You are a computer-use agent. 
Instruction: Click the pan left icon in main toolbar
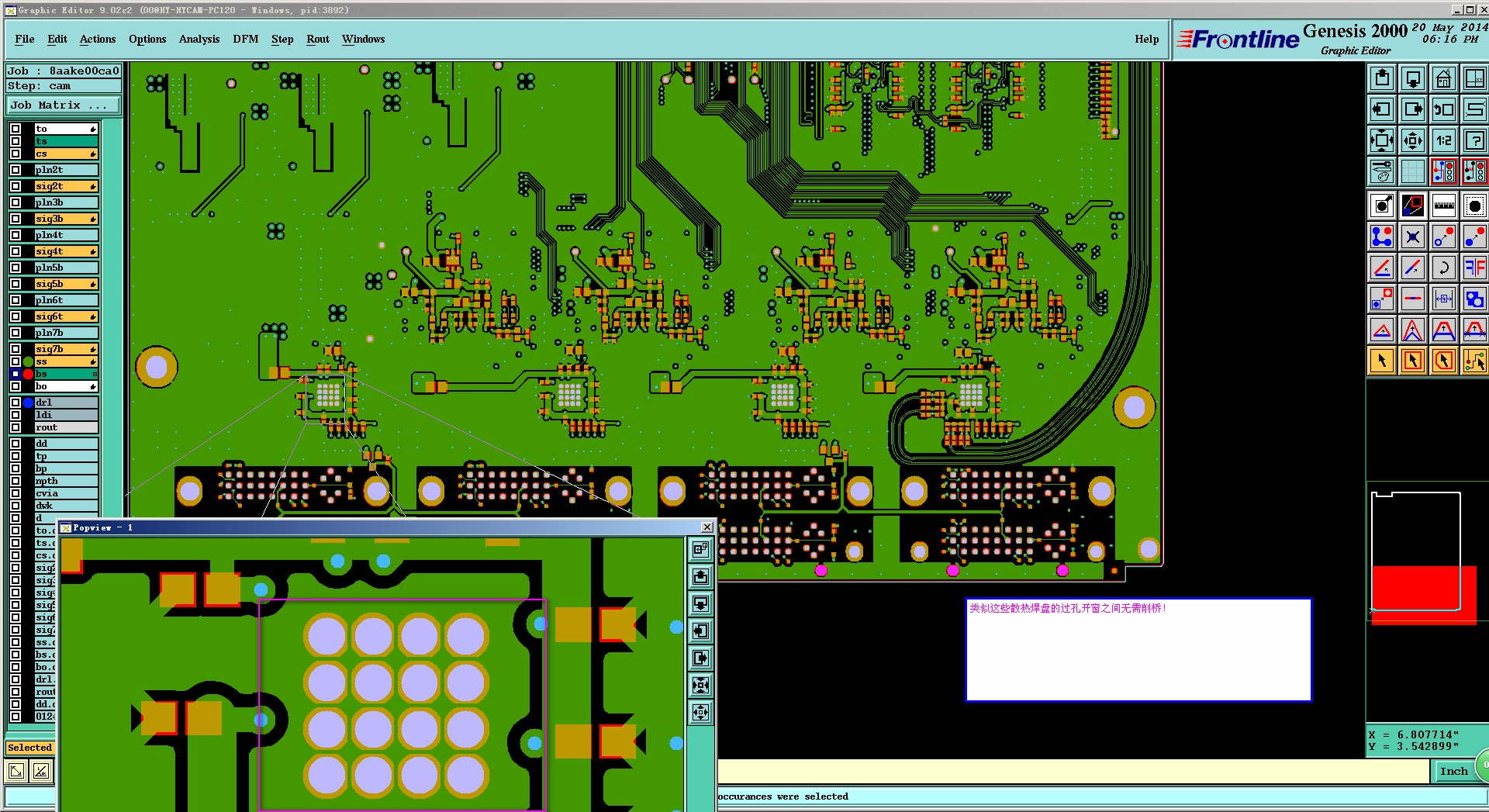[x=1382, y=109]
